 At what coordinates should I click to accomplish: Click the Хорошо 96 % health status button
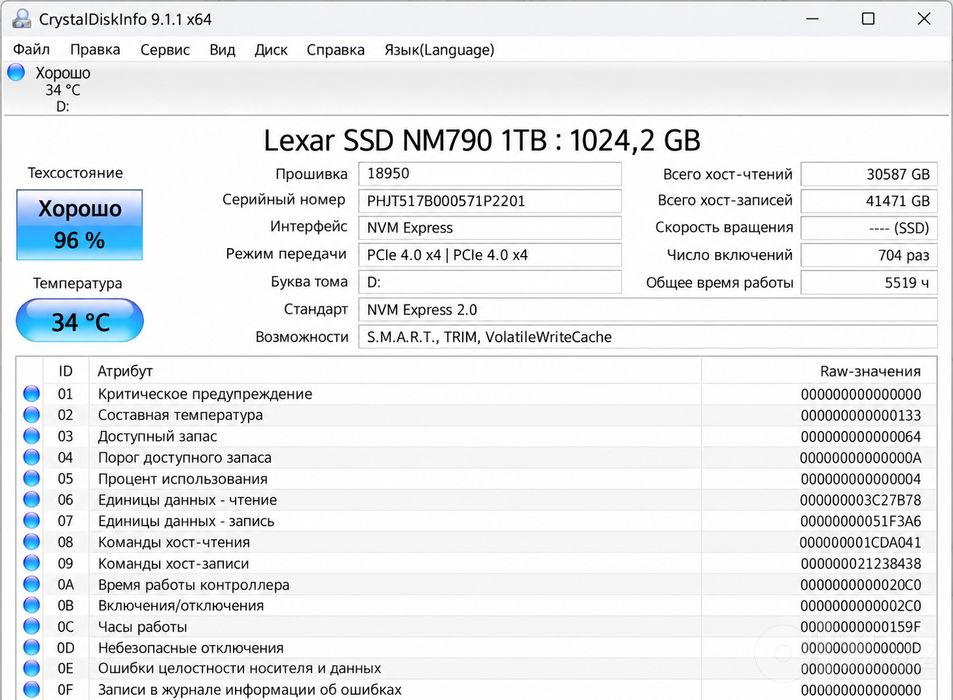pos(80,225)
